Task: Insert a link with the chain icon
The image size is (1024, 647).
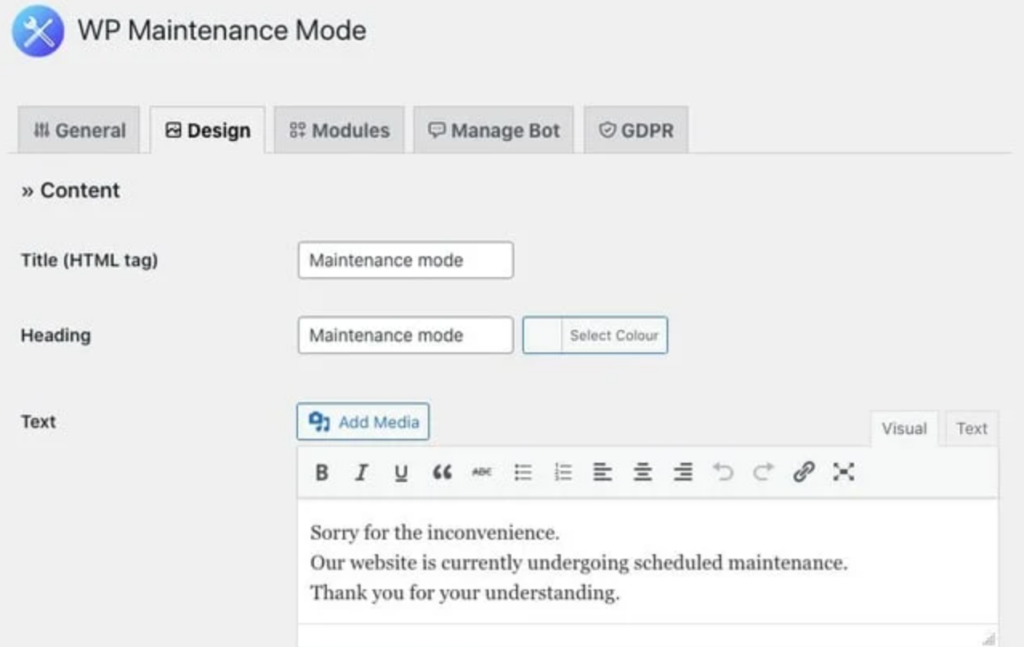Action: 803,472
